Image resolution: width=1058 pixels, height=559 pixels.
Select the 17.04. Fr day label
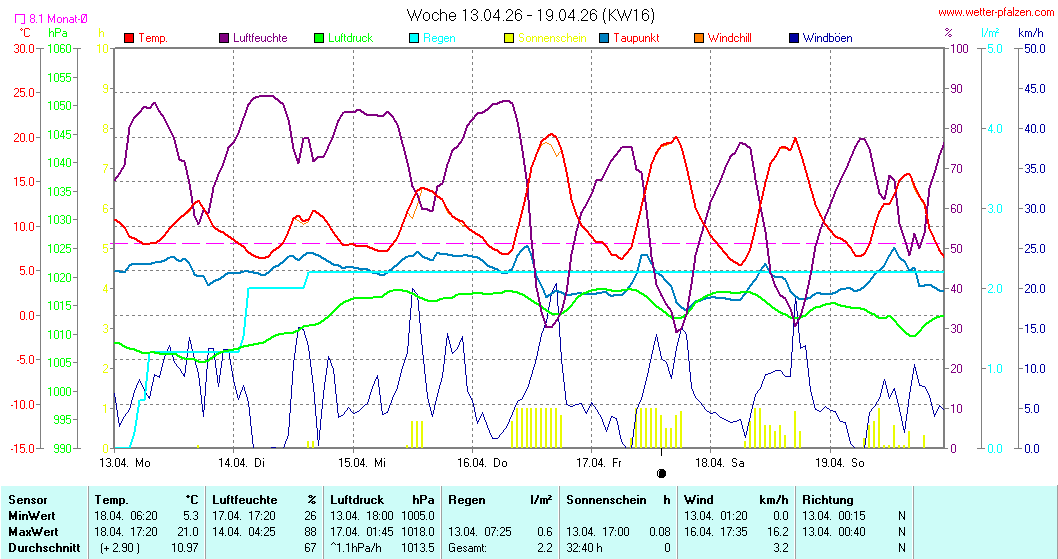(x=598, y=463)
